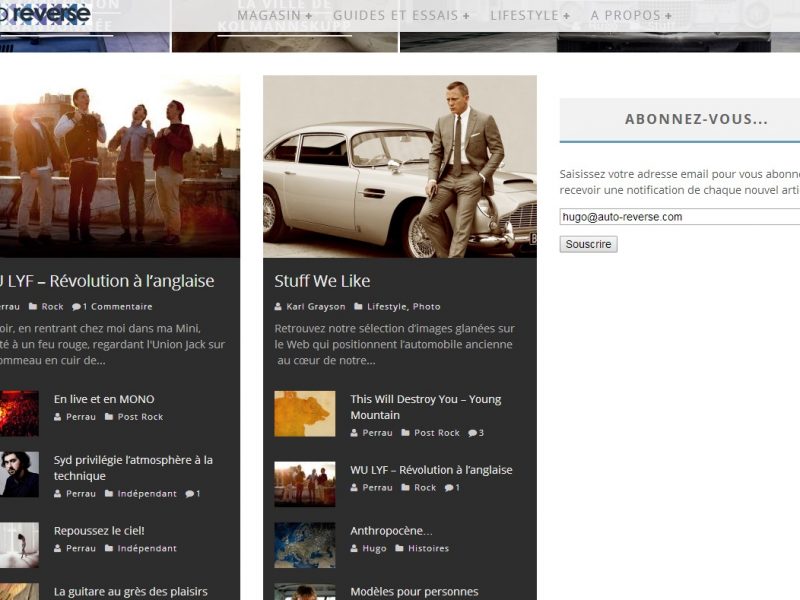
Task: Click the email address input field
Action: (680, 217)
